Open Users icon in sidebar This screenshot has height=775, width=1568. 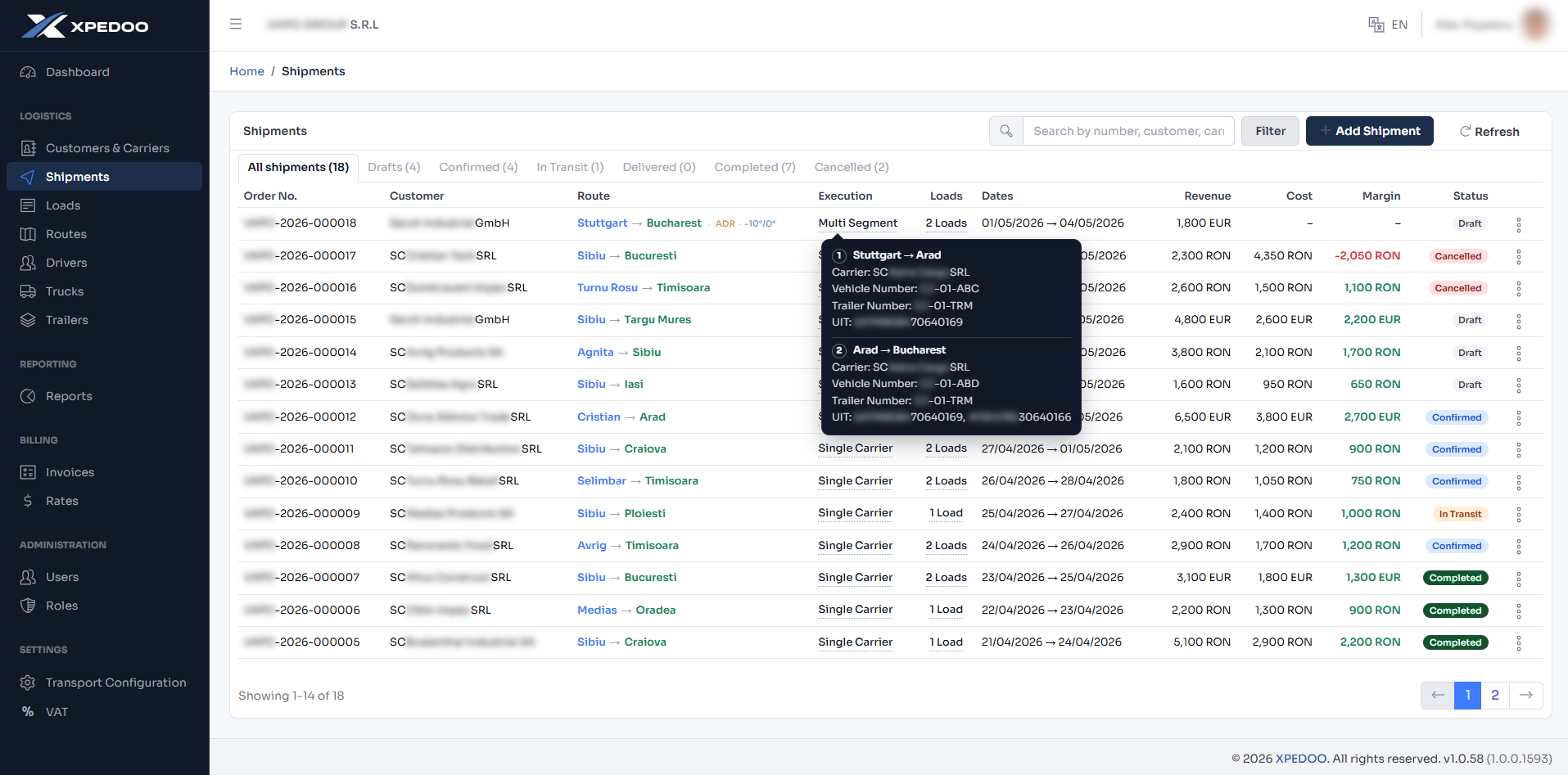[x=28, y=577]
